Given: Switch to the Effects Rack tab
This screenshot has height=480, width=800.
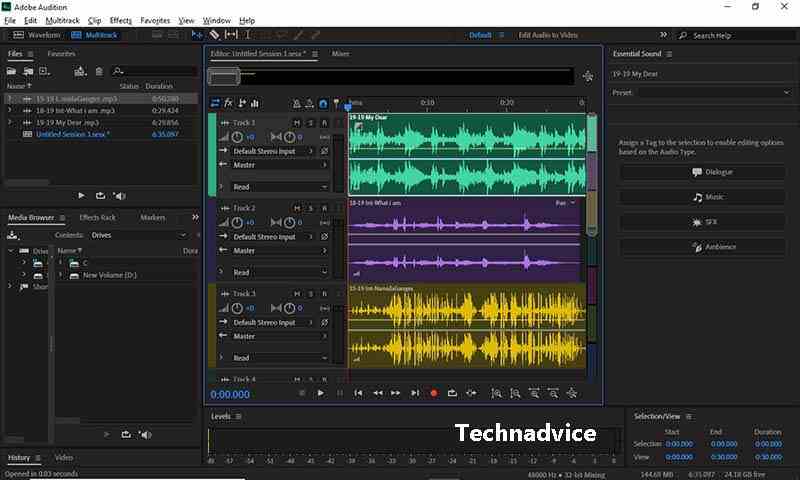Looking at the screenshot, I should point(97,218).
